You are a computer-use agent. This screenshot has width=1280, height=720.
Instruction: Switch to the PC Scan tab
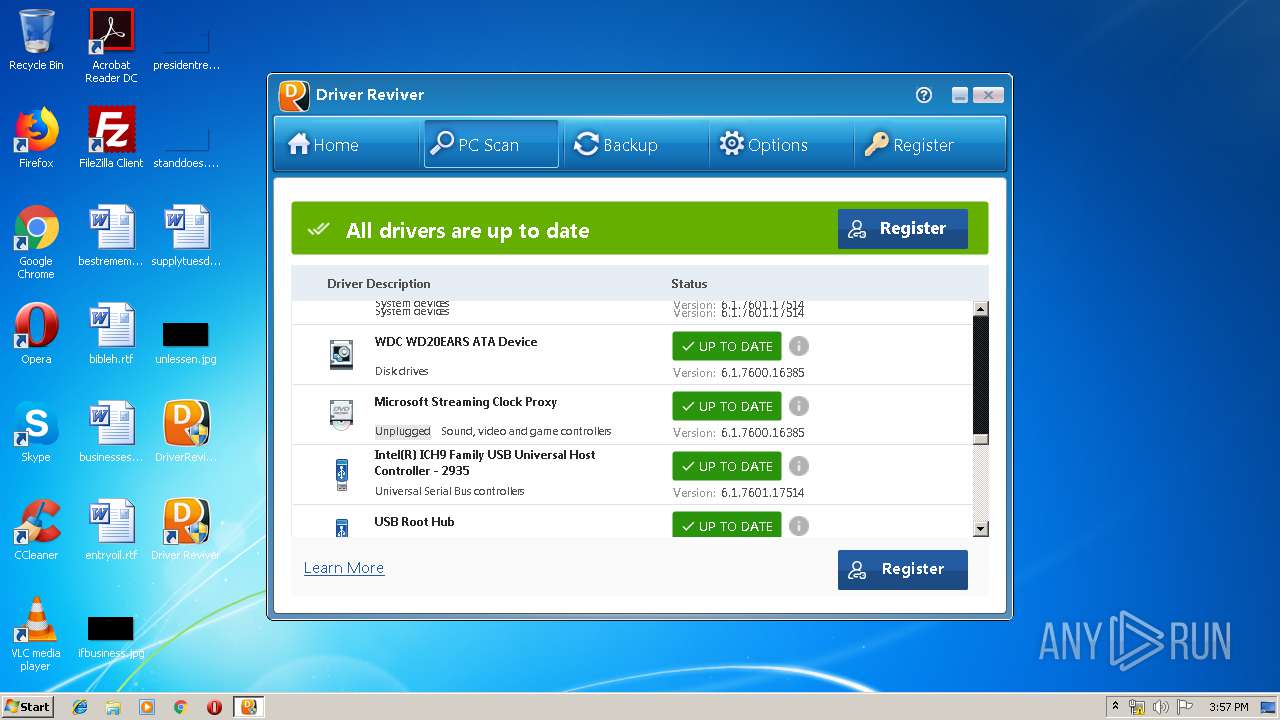(x=491, y=145)
